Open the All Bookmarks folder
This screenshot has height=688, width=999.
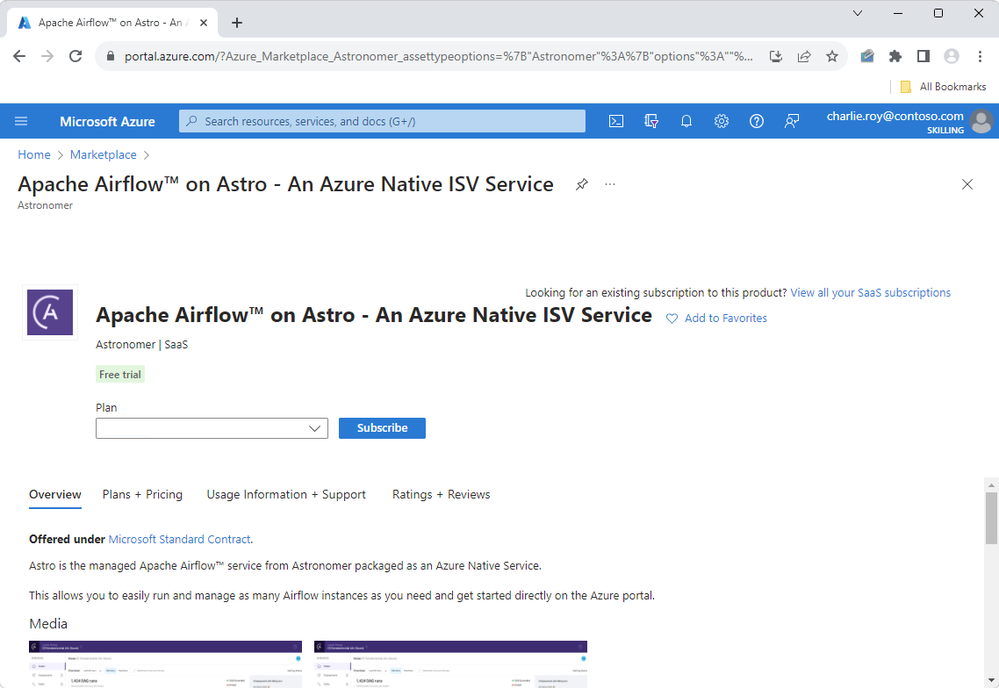(x=943, y=87)
